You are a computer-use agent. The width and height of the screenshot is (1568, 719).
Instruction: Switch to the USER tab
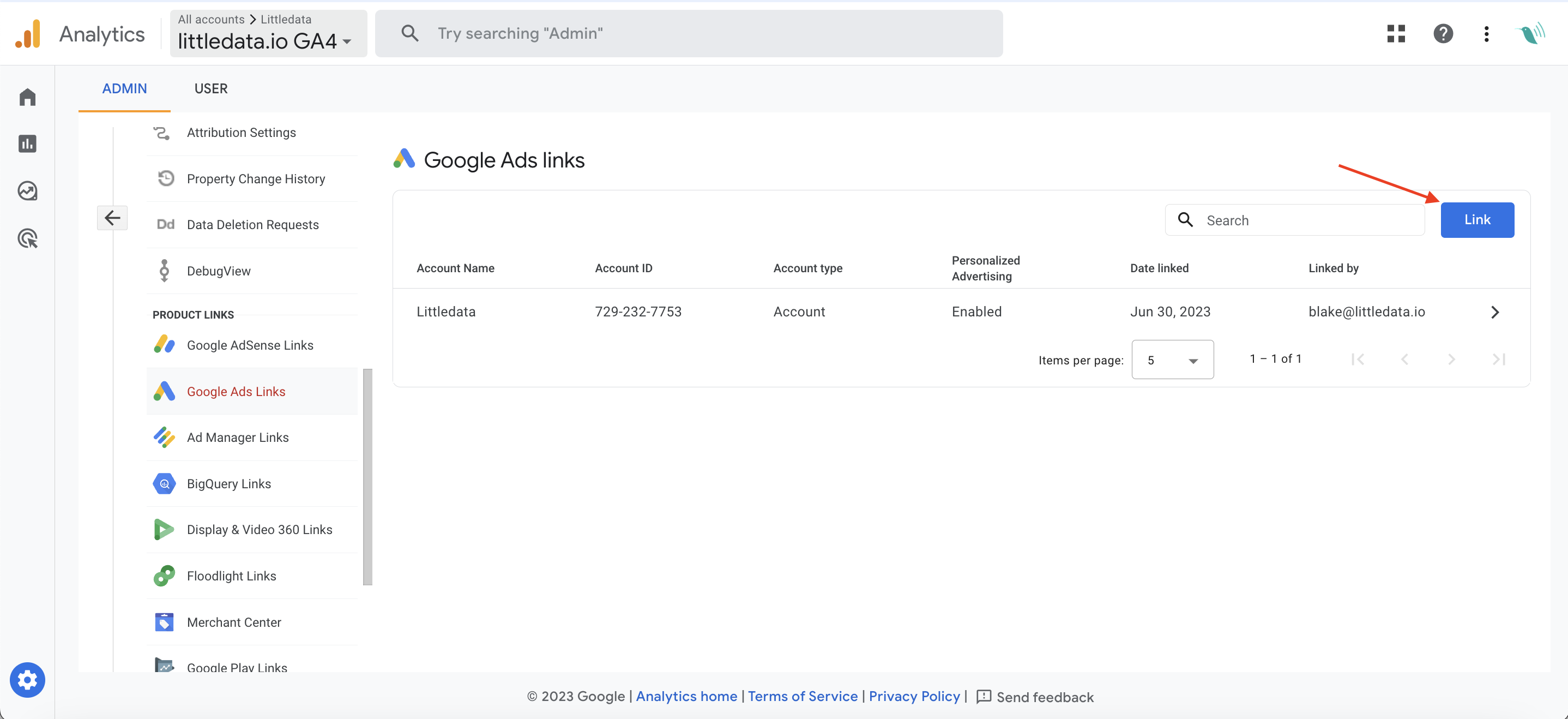coord(210,89)
